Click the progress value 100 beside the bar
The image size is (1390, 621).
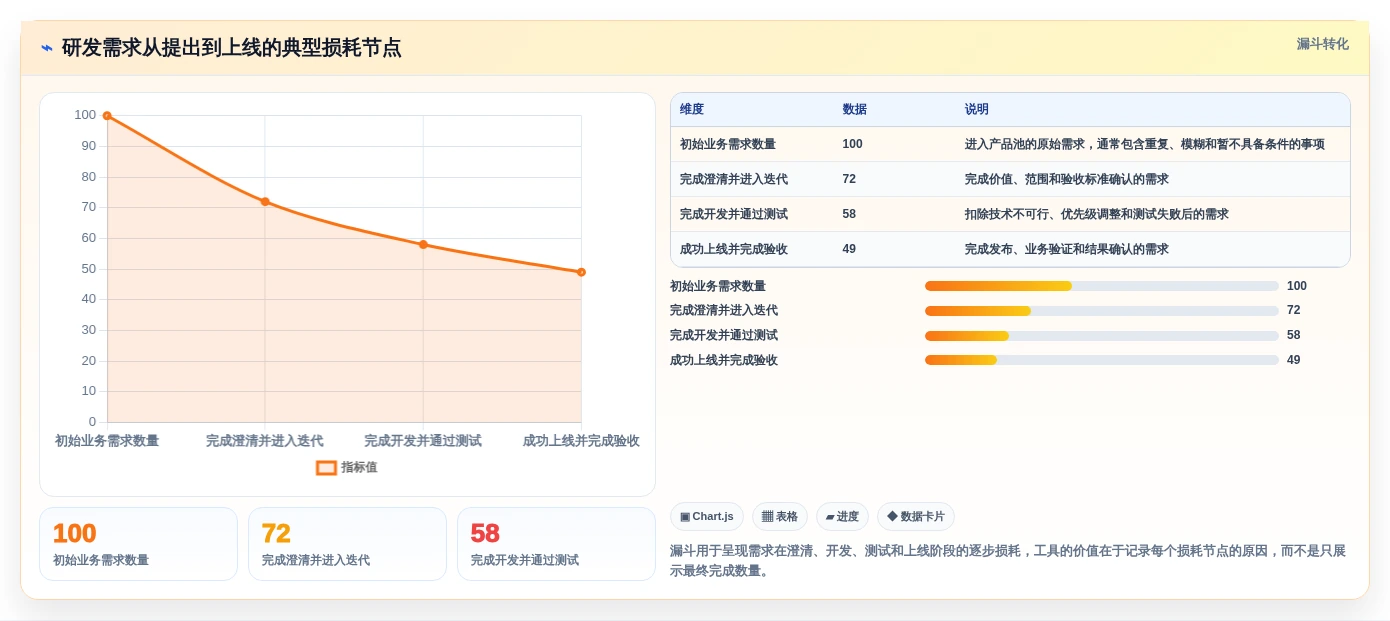1297,286
